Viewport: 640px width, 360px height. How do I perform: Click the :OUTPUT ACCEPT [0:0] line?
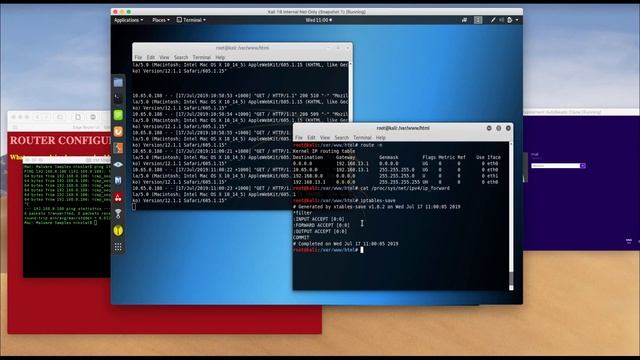pos(320,231)
